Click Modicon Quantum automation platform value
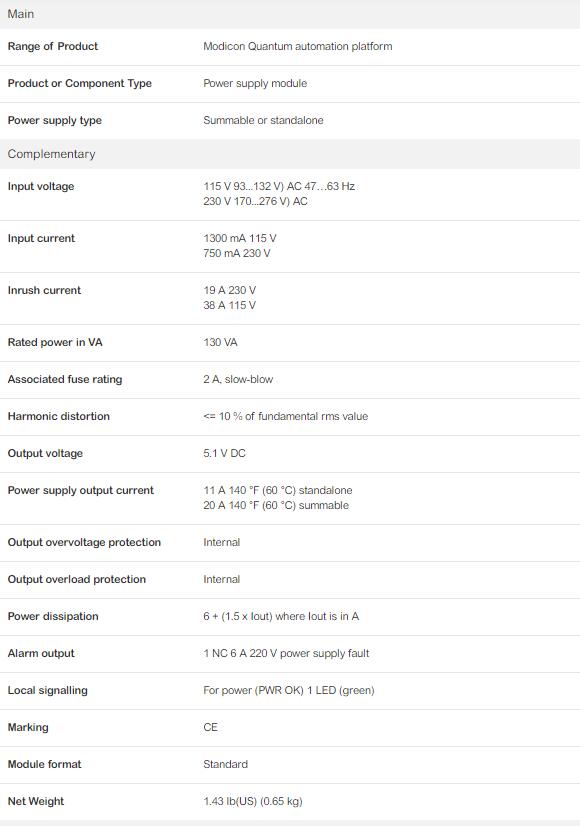 (298, 46)
